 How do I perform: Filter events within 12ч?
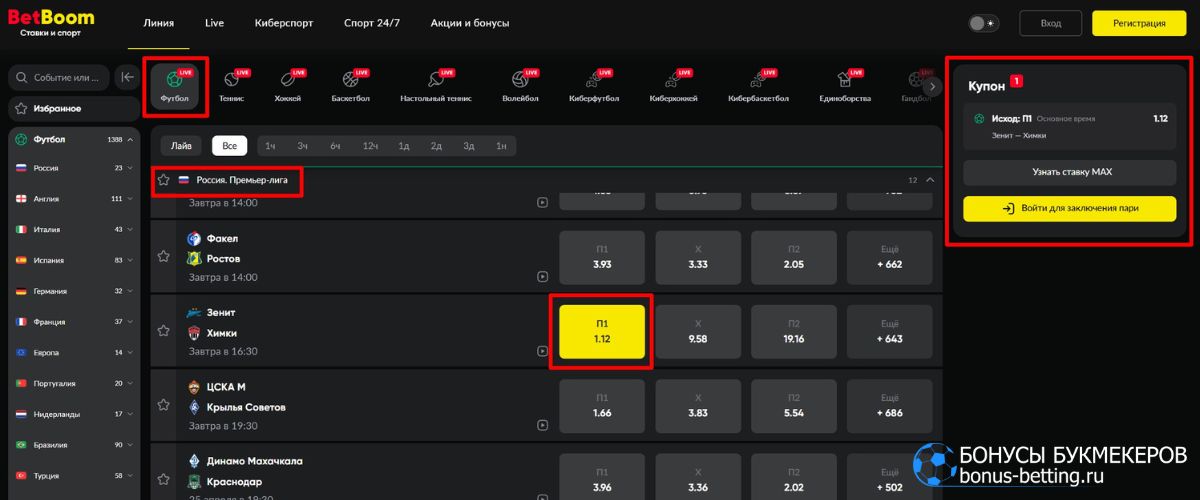[370, 146]
